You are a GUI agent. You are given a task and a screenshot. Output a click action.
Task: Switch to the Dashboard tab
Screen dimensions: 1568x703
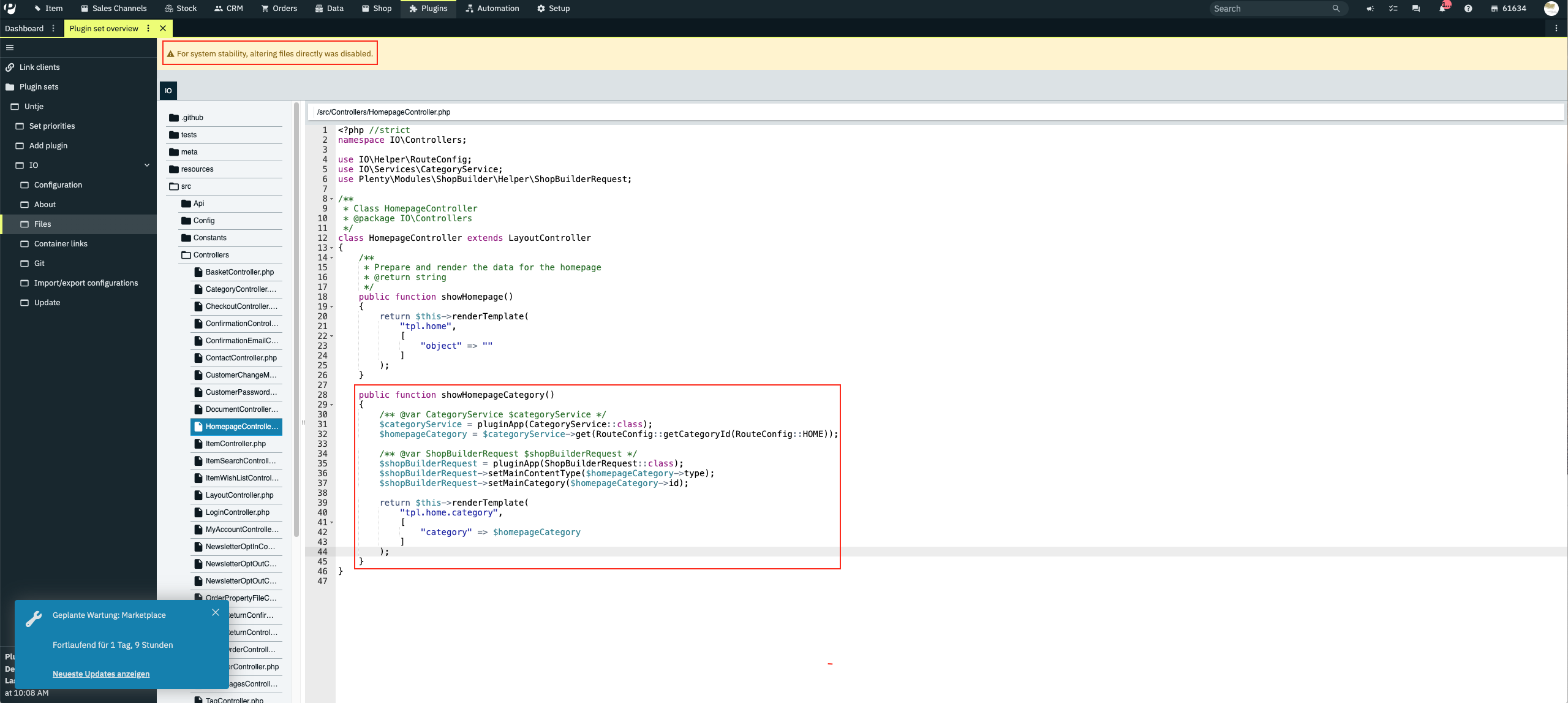tap(24, 28)
